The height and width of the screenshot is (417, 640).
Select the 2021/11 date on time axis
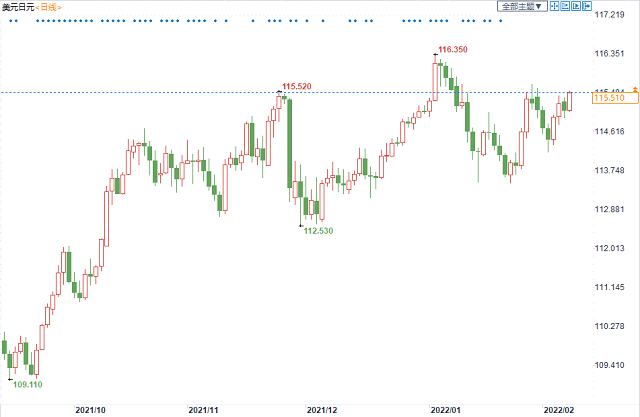click(x=204, y=409)
